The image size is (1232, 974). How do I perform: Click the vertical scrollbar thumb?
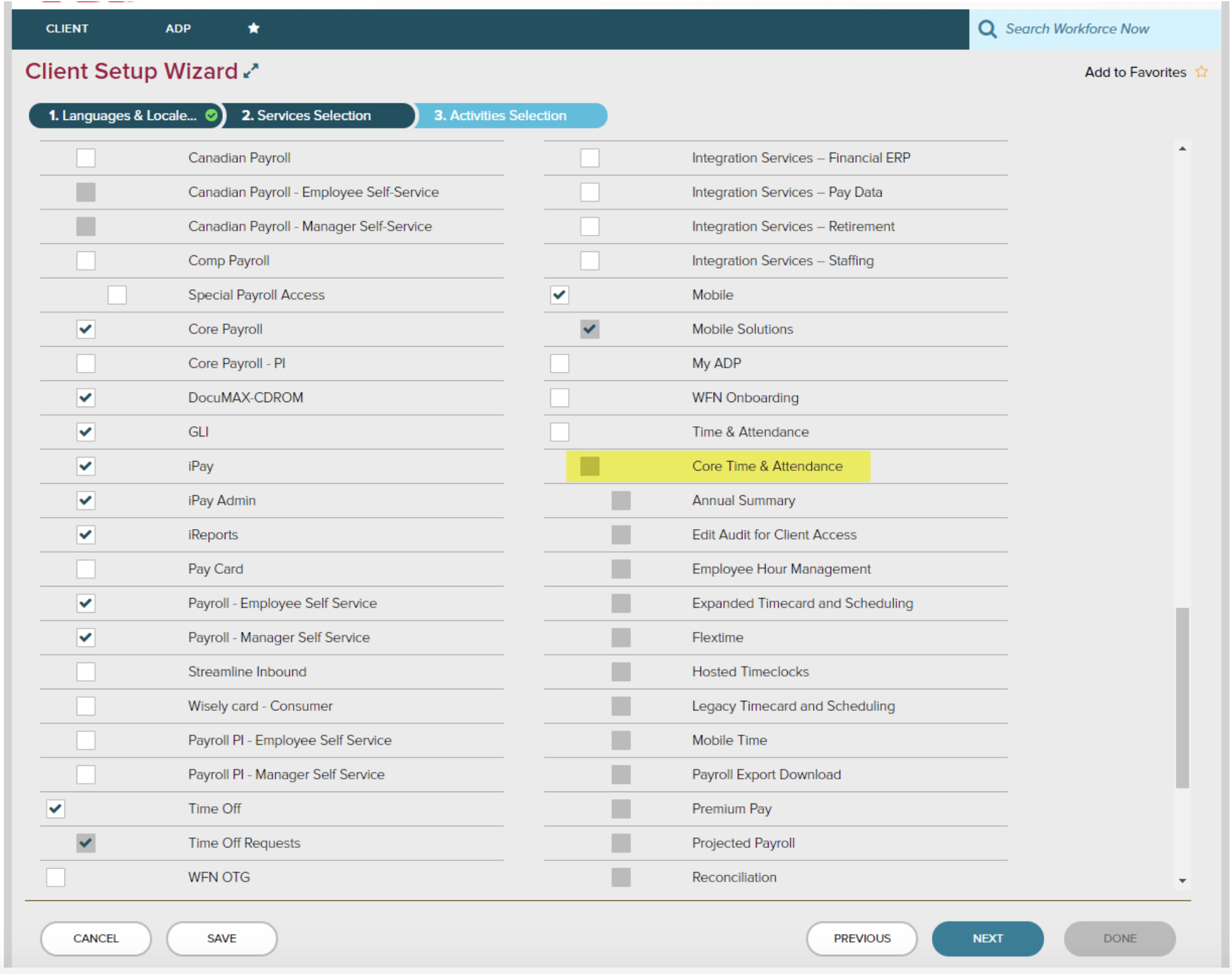(x=1182, y=697)
